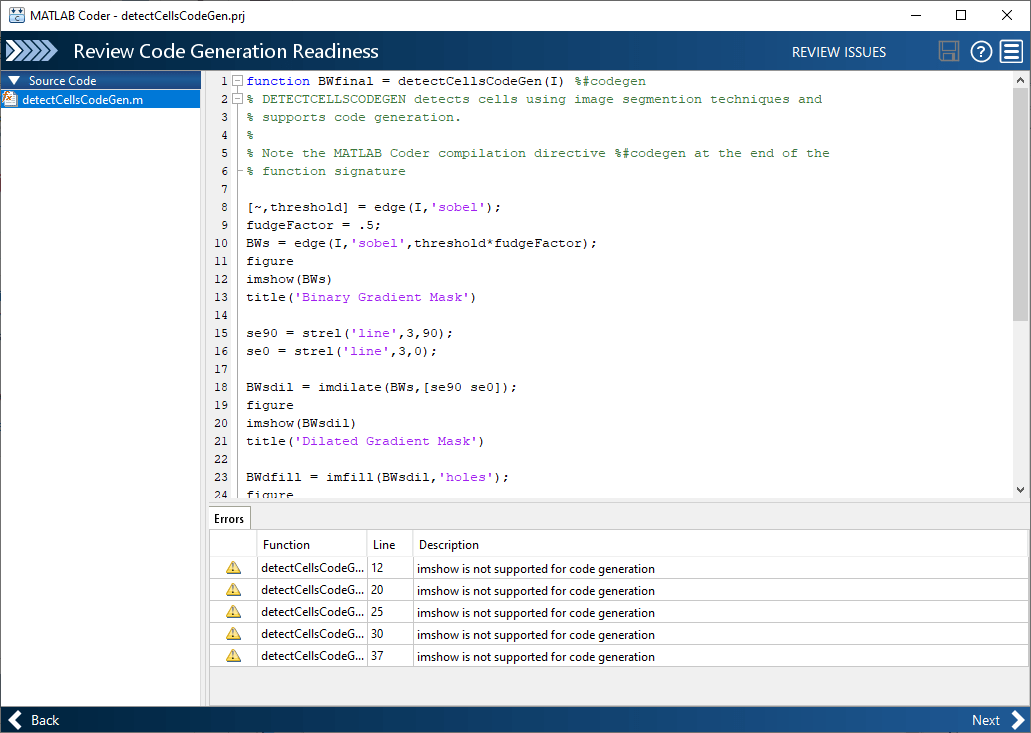Click warning icon for line 12 error
Screen dimensions: 1031x733
point(233,568)
